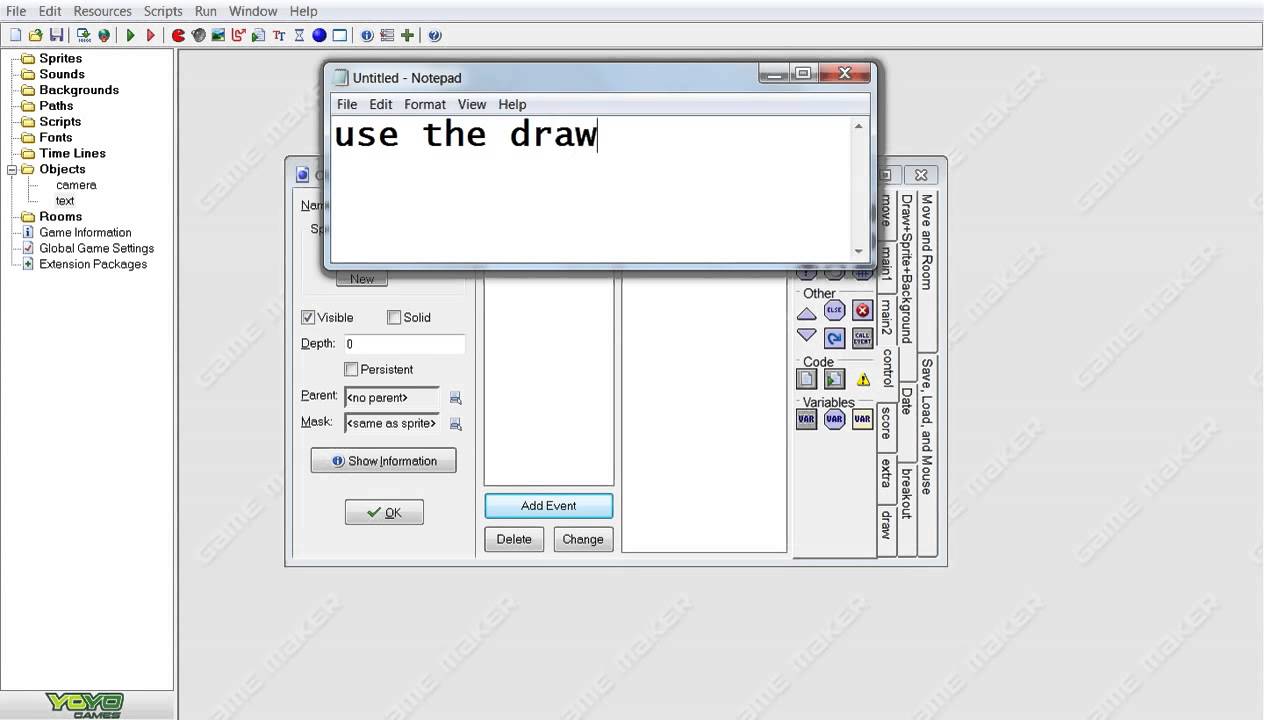Click the Delete event button
Screen dimensions: 1264x720
point(514,539)
